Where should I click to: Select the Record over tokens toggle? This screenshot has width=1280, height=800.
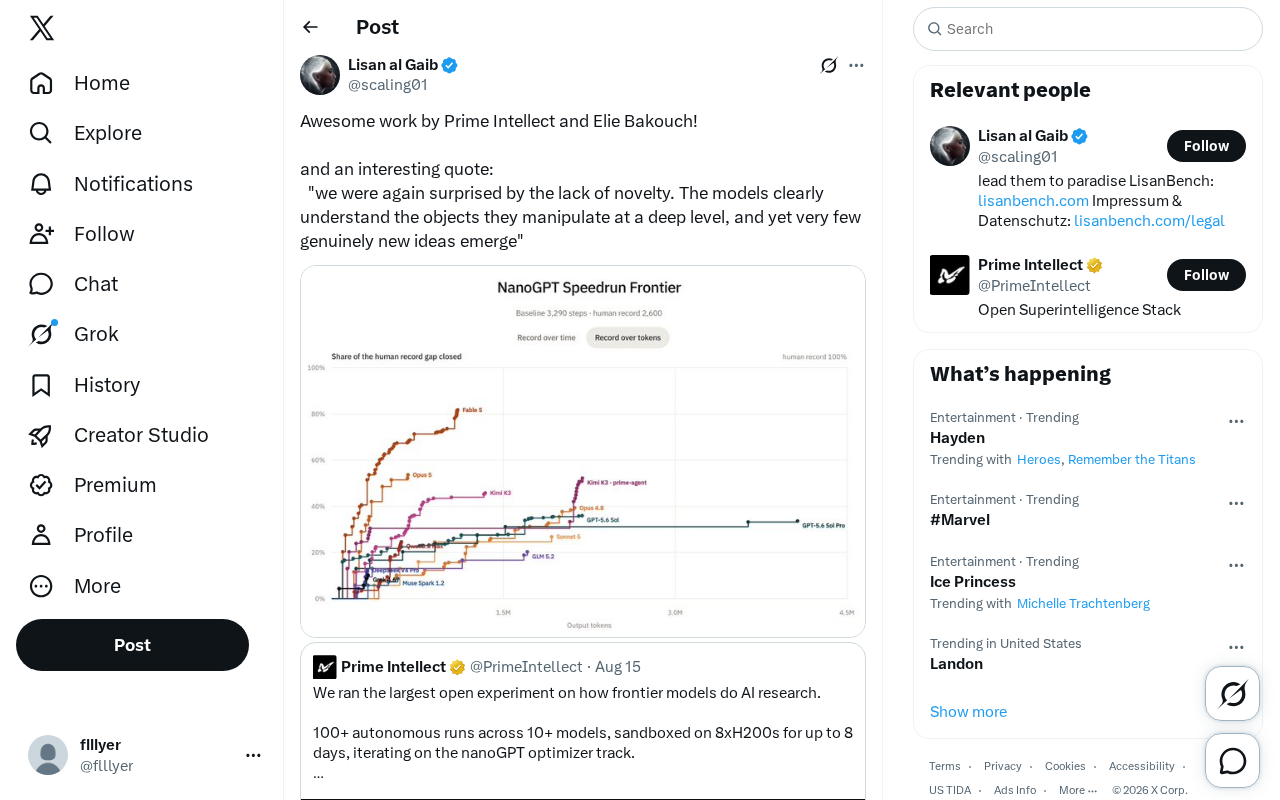coord(628,338)
